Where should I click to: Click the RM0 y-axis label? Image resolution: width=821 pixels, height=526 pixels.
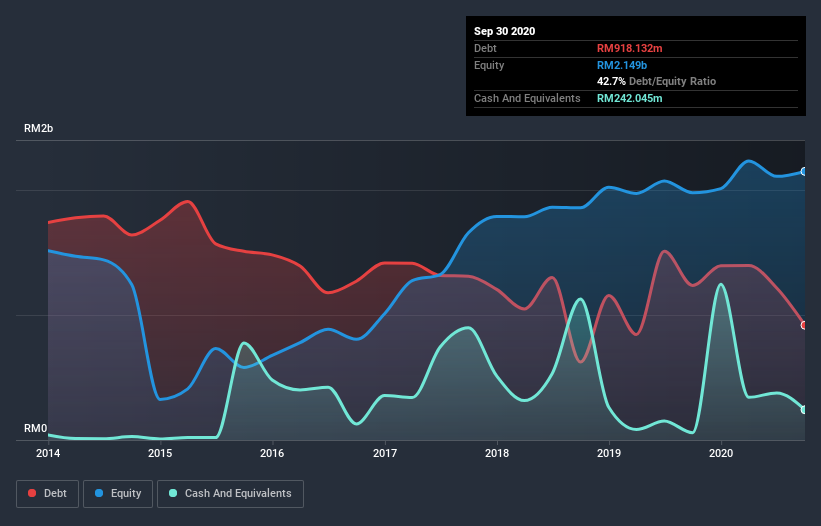tap(36, 428)
